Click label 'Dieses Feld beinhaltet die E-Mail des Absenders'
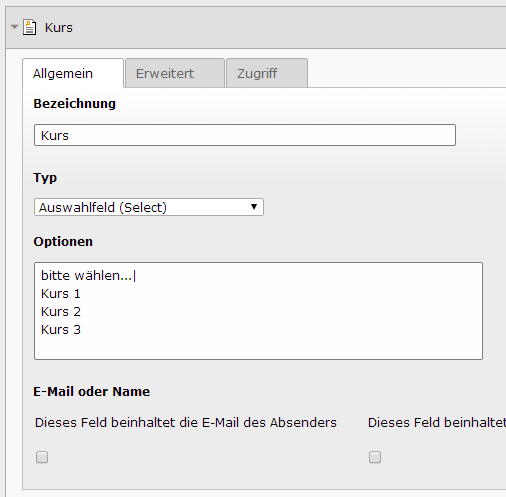506x497 pixels. (186, 423)
